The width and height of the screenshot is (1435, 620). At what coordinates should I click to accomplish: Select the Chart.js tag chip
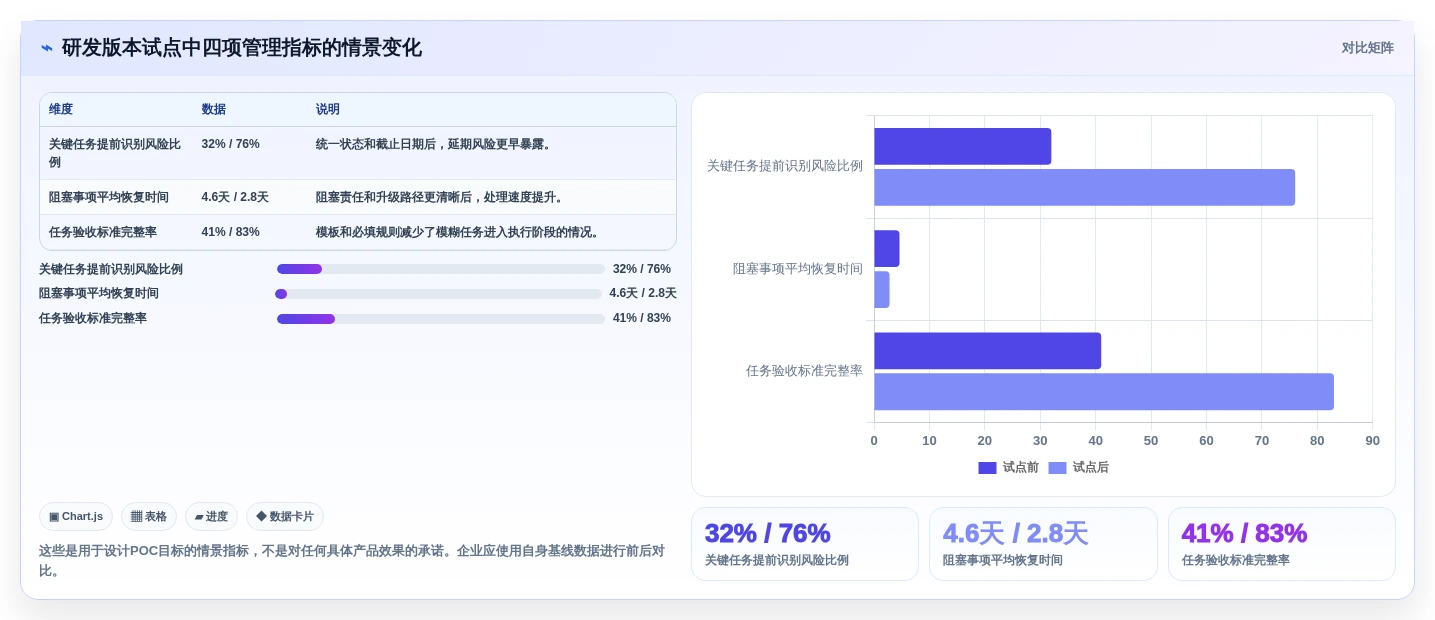click(76, 516)
